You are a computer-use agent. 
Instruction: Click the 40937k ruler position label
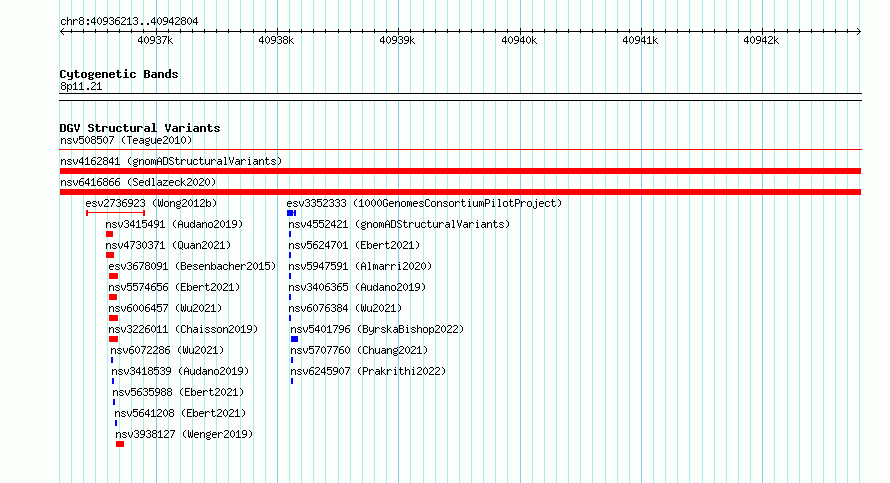tap(155, 40)
